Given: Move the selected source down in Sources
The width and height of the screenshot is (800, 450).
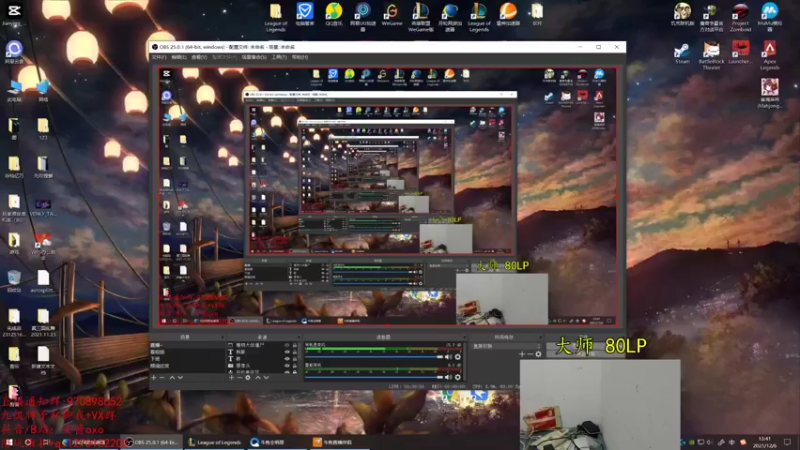Looking at the screenshot, I should (266, 378).
